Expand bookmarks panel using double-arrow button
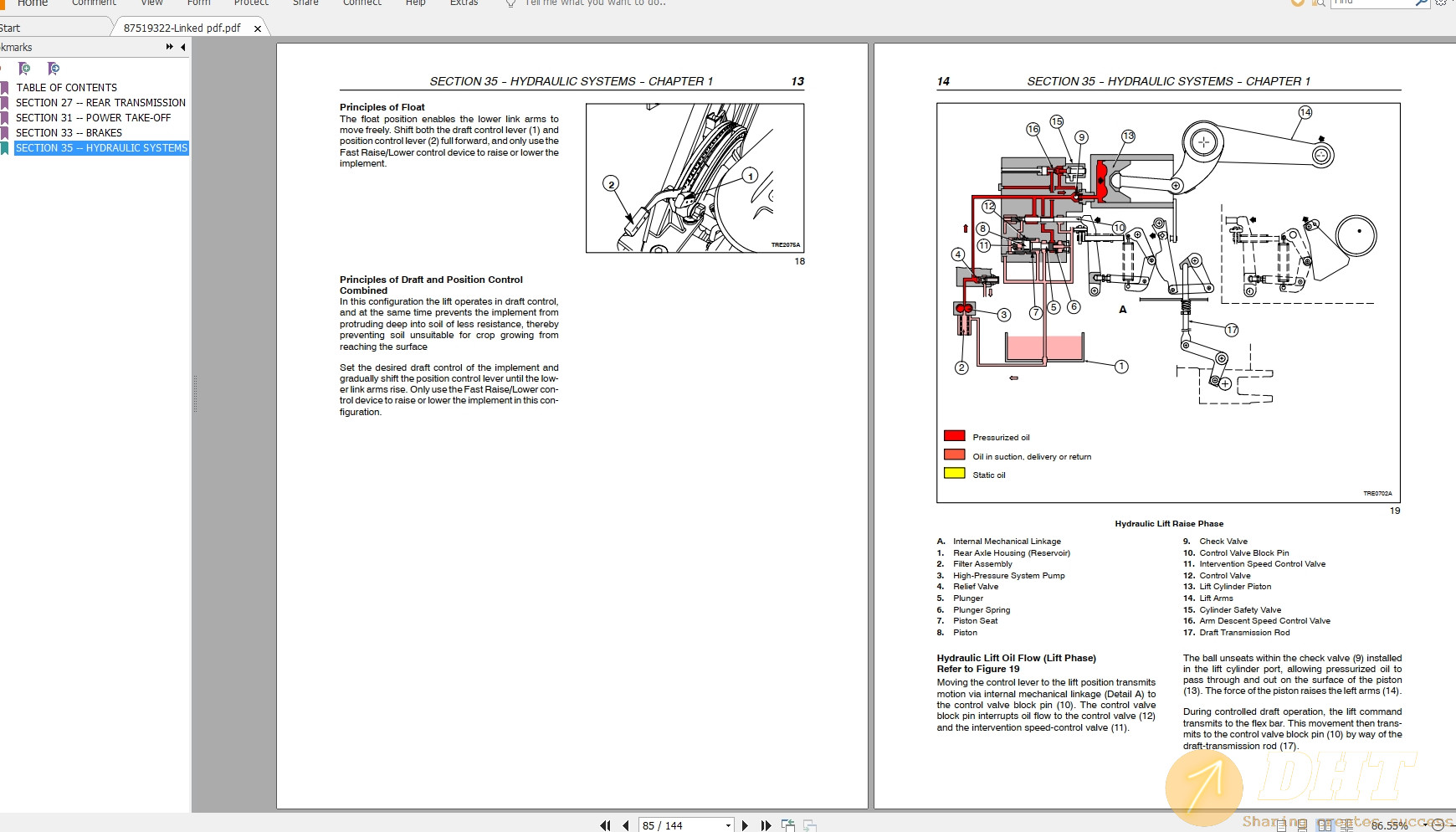 tap(169, 47)
